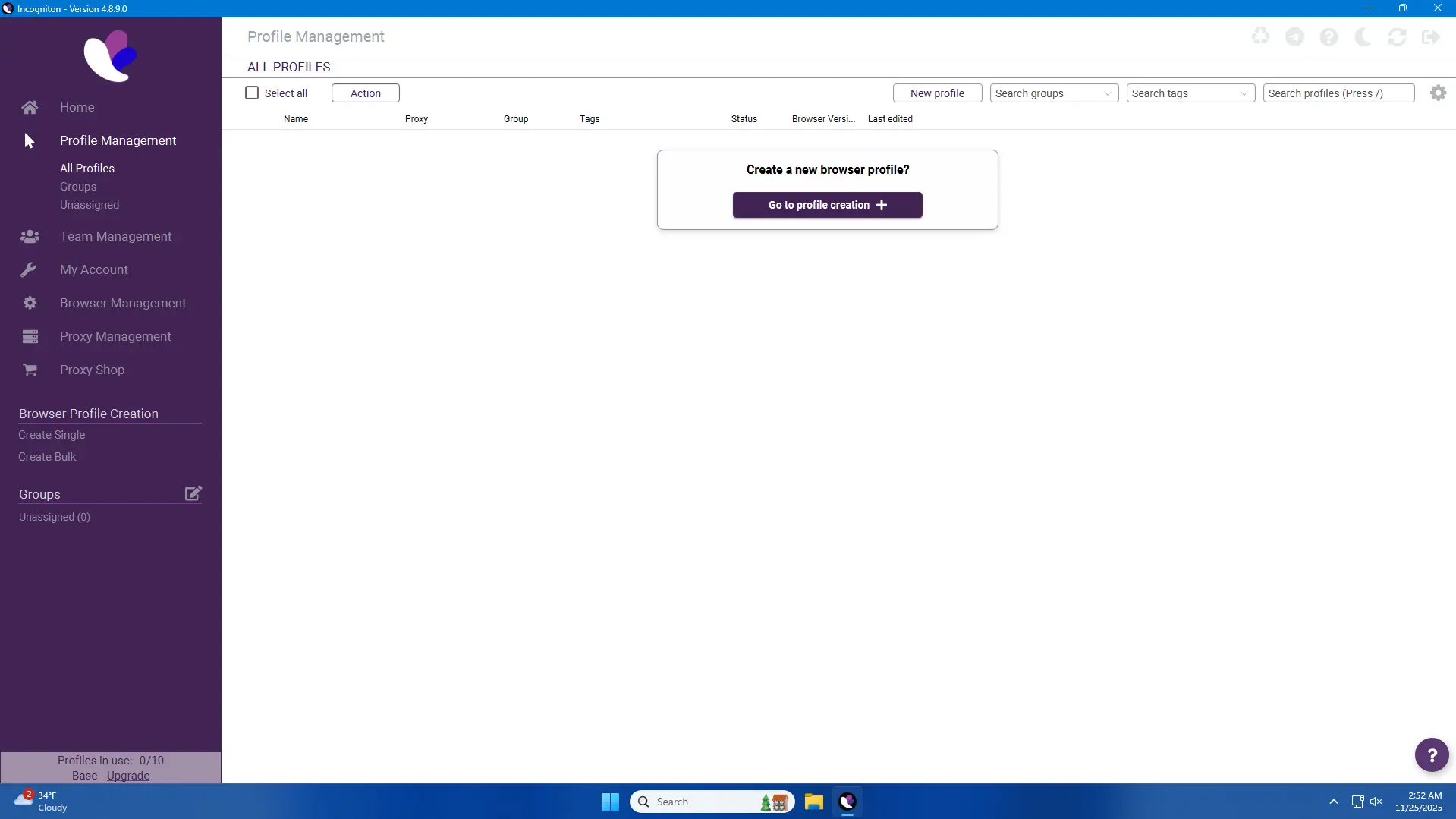
Task: Click the Team Management people icon
Action: [x=30, y=236]
